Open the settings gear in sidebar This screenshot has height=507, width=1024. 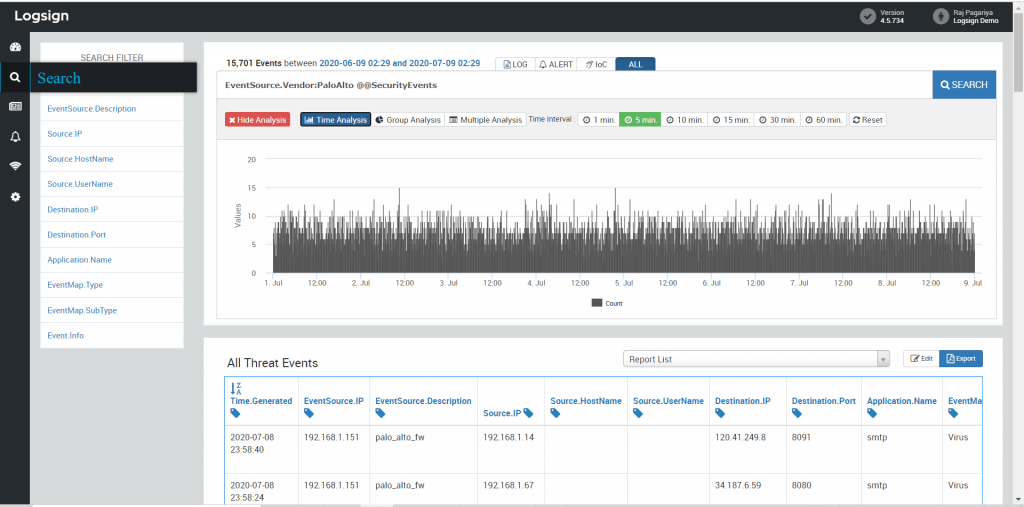click(x=15, y=196)
